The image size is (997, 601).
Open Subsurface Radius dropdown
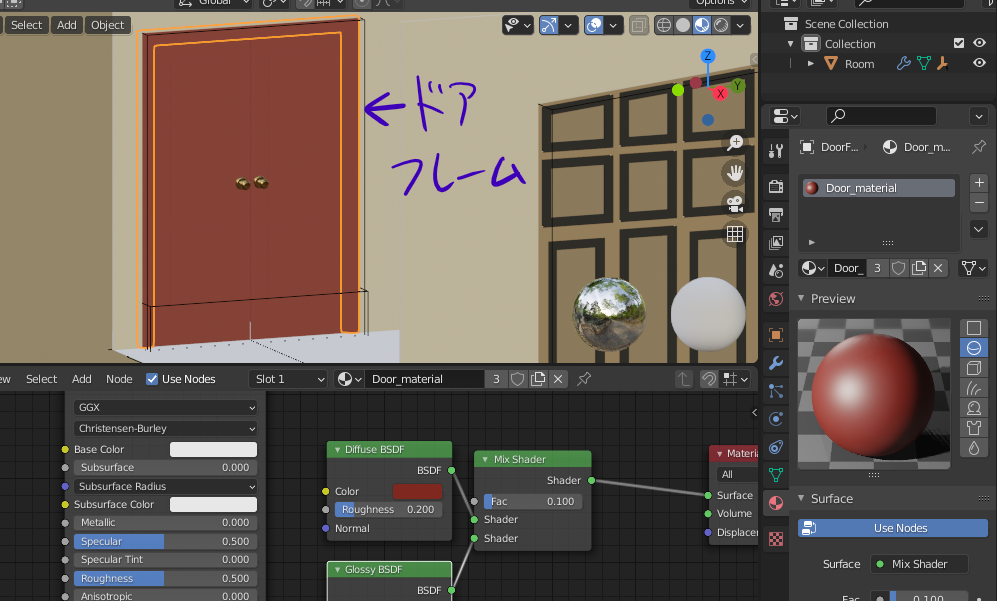click(165, 487)
